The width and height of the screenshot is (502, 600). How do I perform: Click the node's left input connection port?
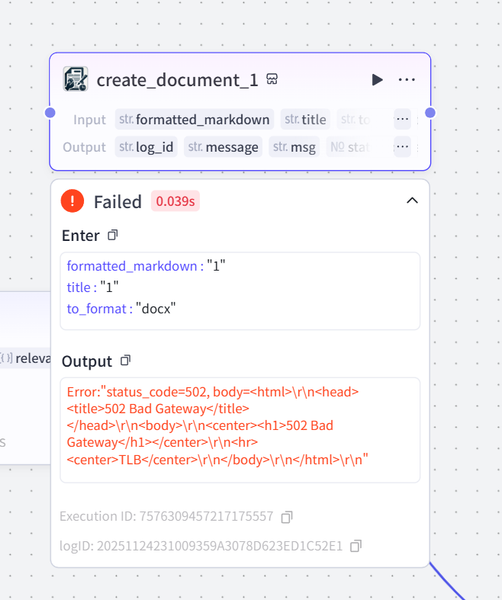(50, 112)
